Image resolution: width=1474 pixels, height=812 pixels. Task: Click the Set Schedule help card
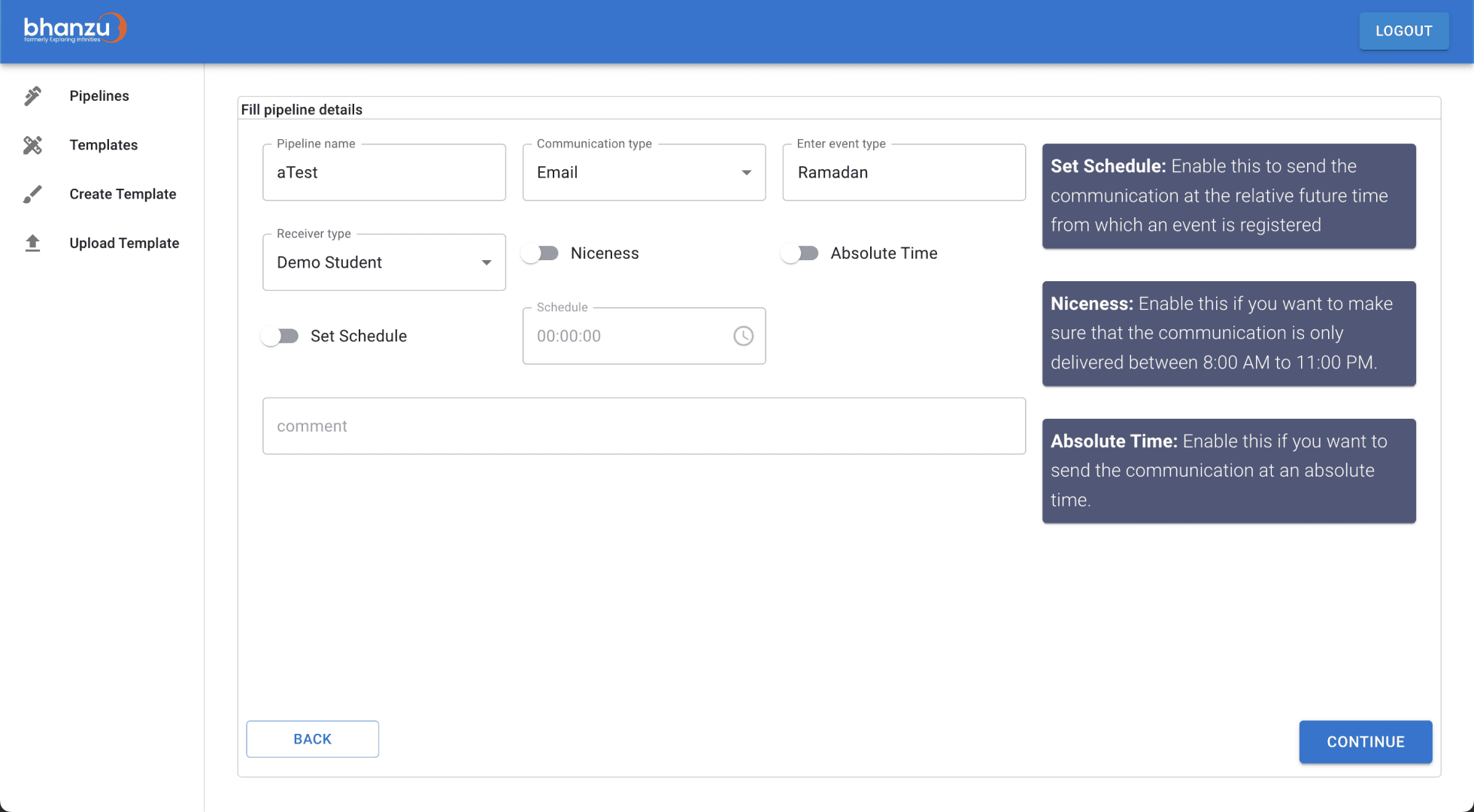tap(1229, 195)
